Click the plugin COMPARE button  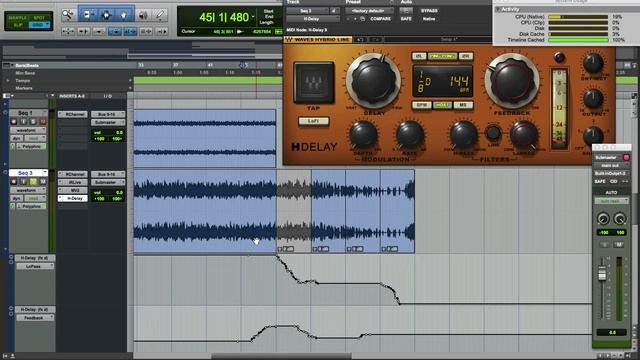pyautogui.click(x=380, y=19)
